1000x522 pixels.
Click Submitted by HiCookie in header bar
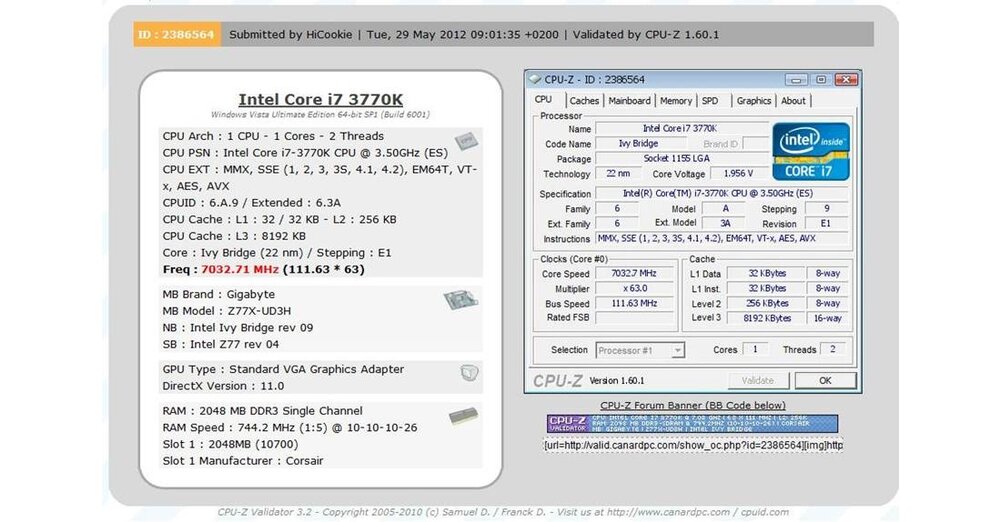click(x=290, y=34)
